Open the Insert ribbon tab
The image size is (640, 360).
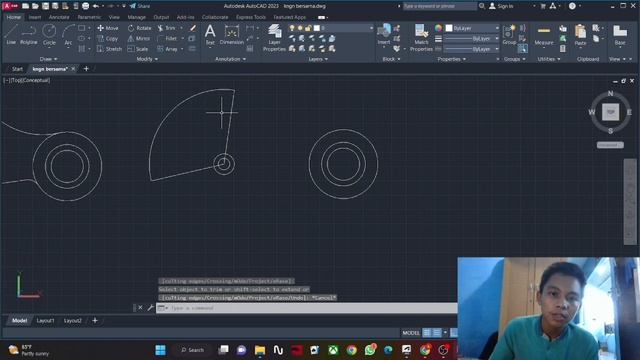click(x=35, y=17)
